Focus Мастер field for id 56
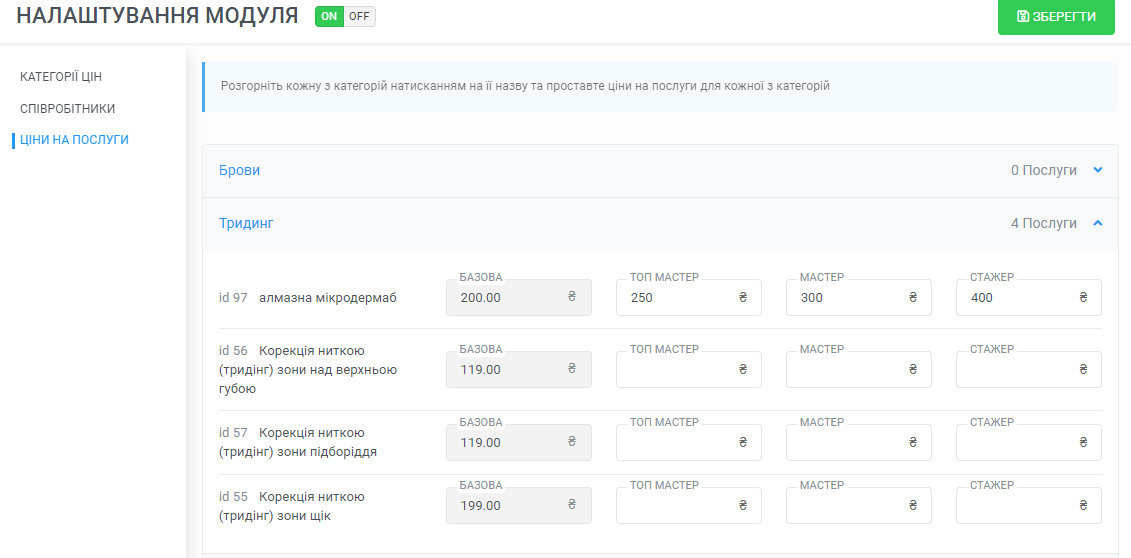Screen dimensions: 1131x558 click(x=859, y=369)
